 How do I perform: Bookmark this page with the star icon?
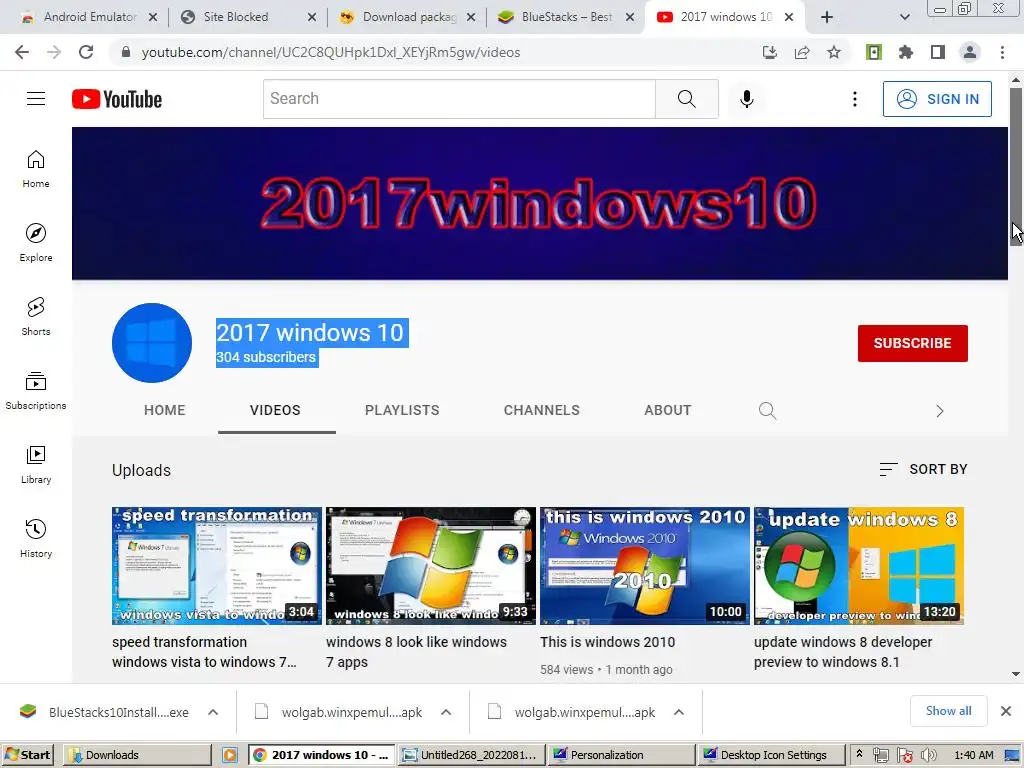click(x=834, y=52)
